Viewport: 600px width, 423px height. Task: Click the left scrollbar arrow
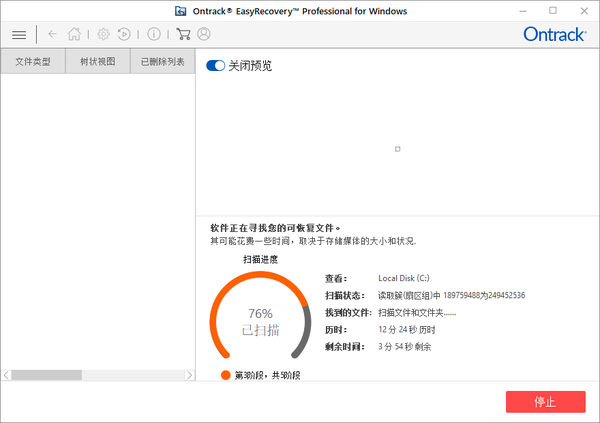coord(6,375)
